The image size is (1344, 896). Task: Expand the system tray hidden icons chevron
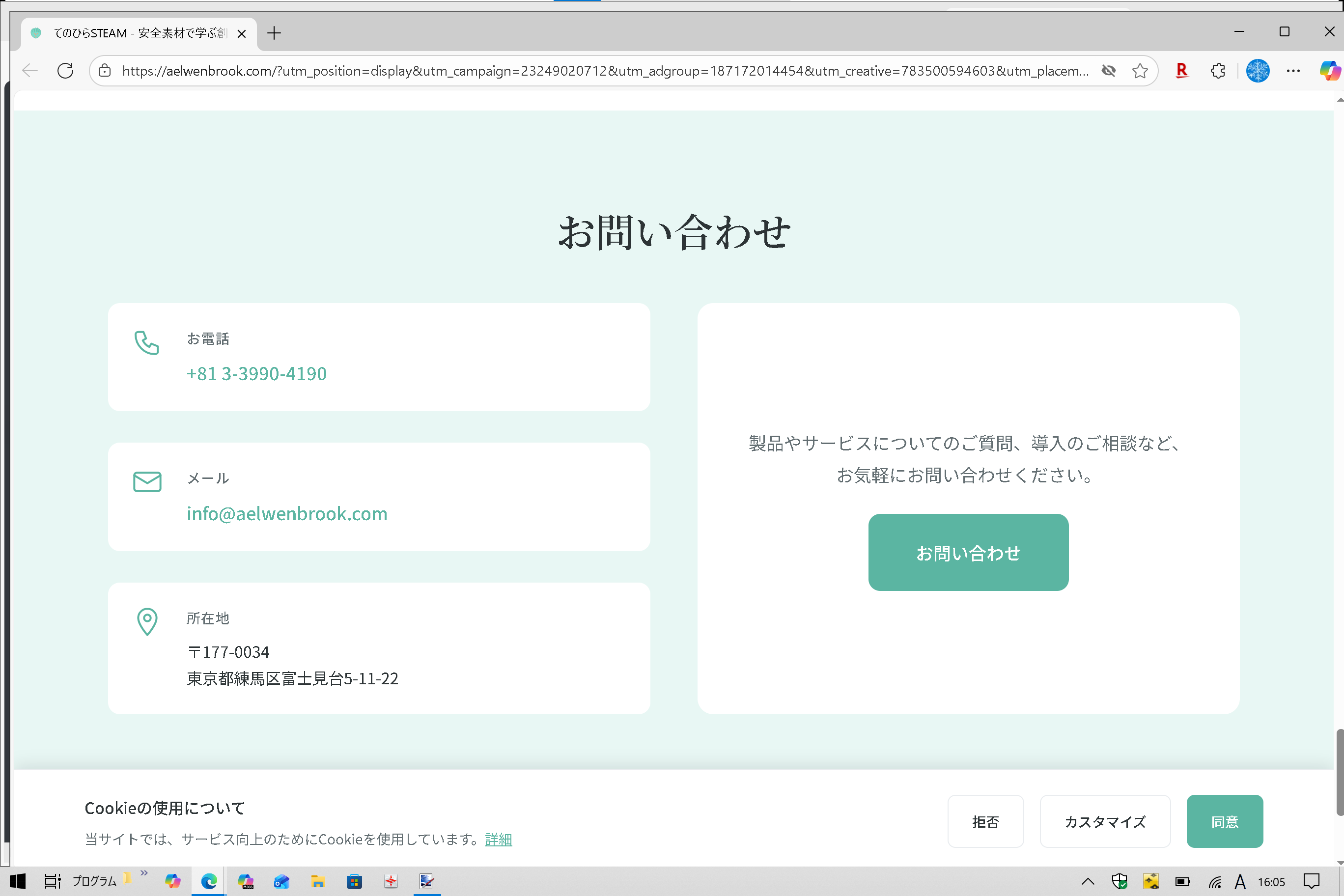[1088, 881]
